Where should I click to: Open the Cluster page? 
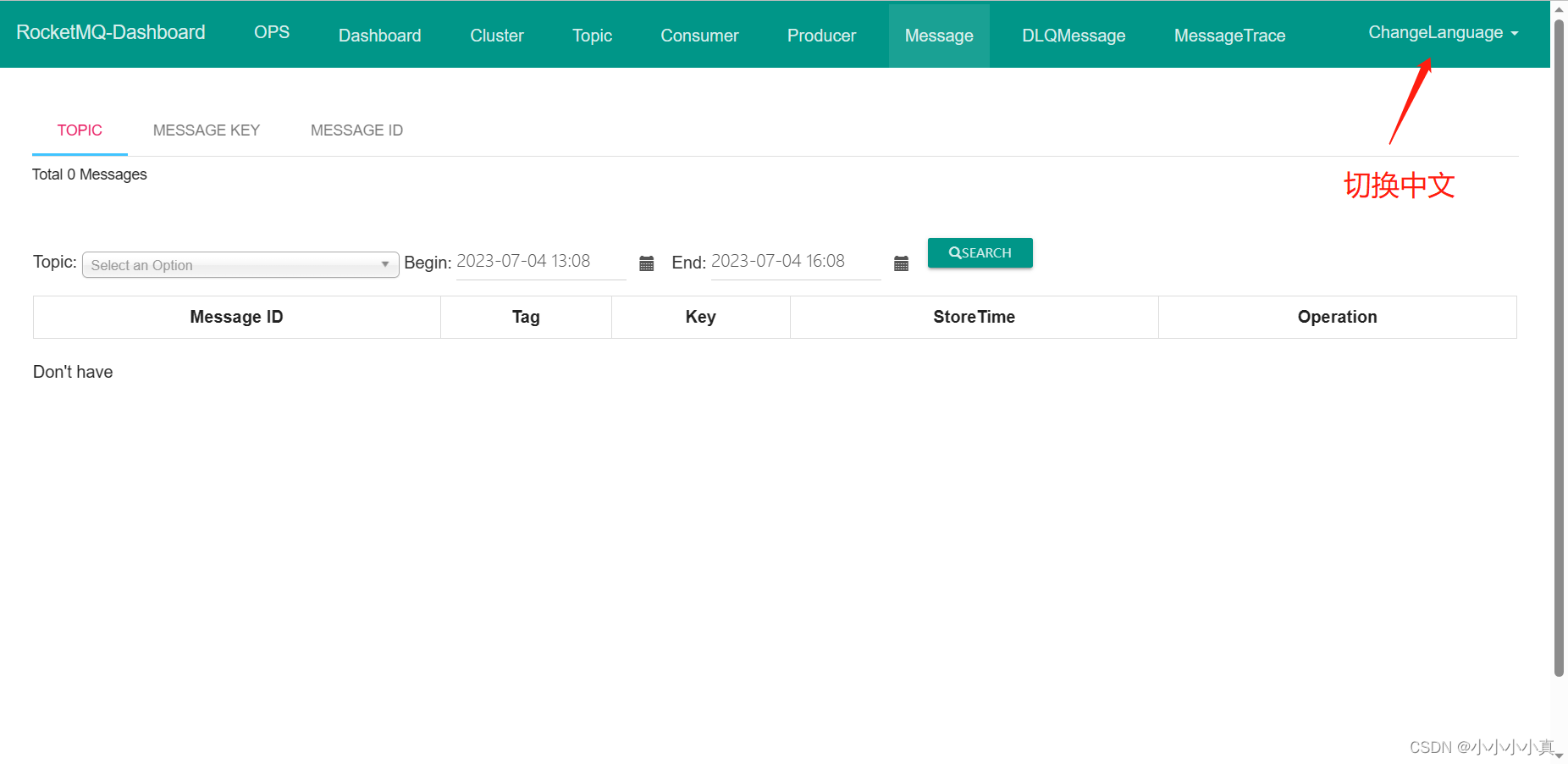[x=497, y=36]
